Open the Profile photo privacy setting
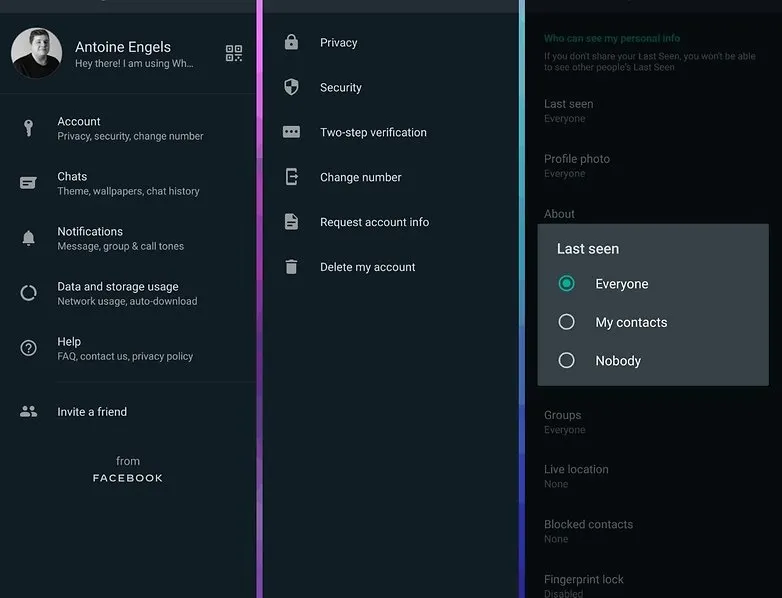The width and height of the screenshot is (782, 598). click(x=577, y=165)
